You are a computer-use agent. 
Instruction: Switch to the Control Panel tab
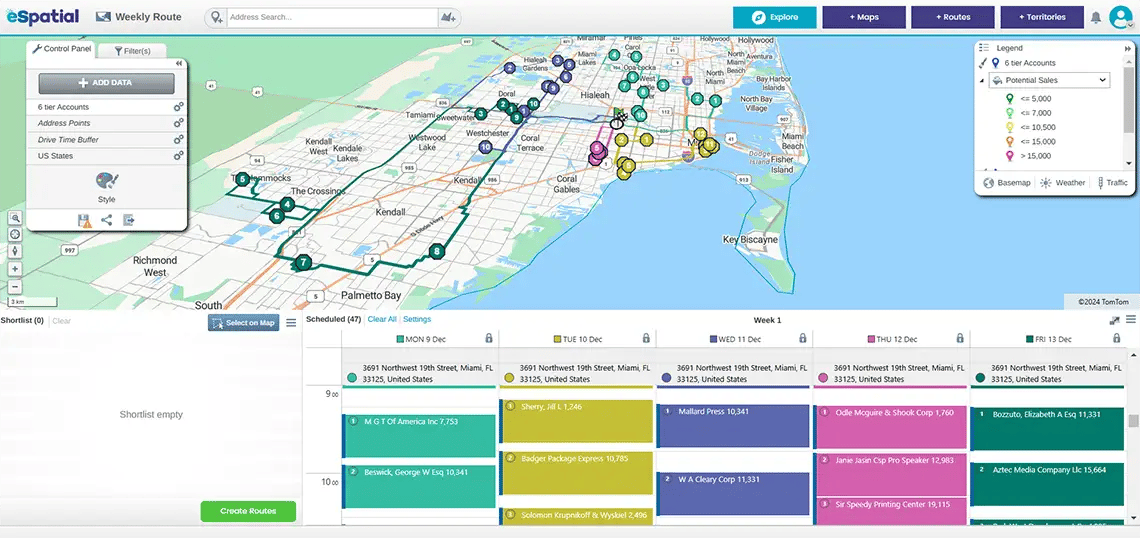61,49
